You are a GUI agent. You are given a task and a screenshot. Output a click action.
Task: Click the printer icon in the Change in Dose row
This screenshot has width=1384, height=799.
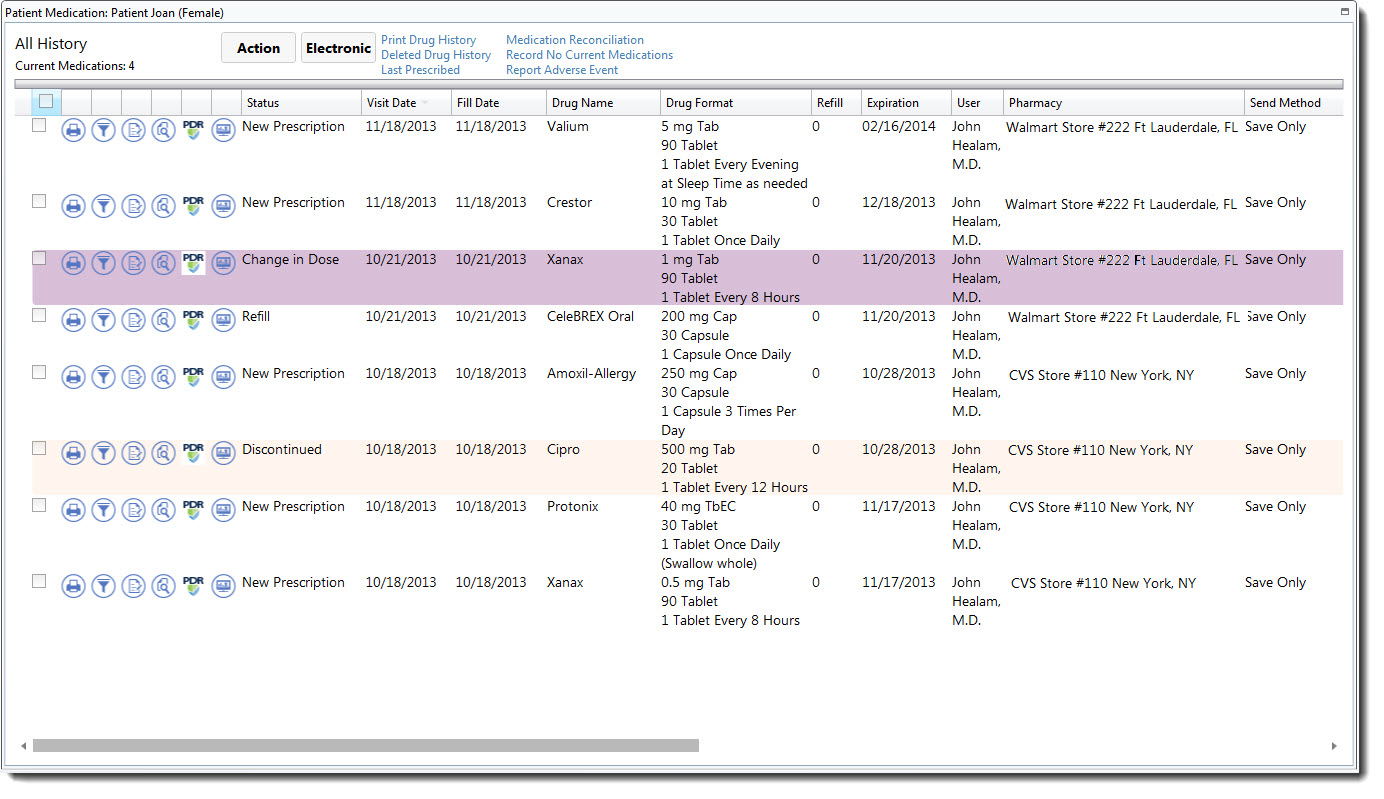(x=73, y=263)
